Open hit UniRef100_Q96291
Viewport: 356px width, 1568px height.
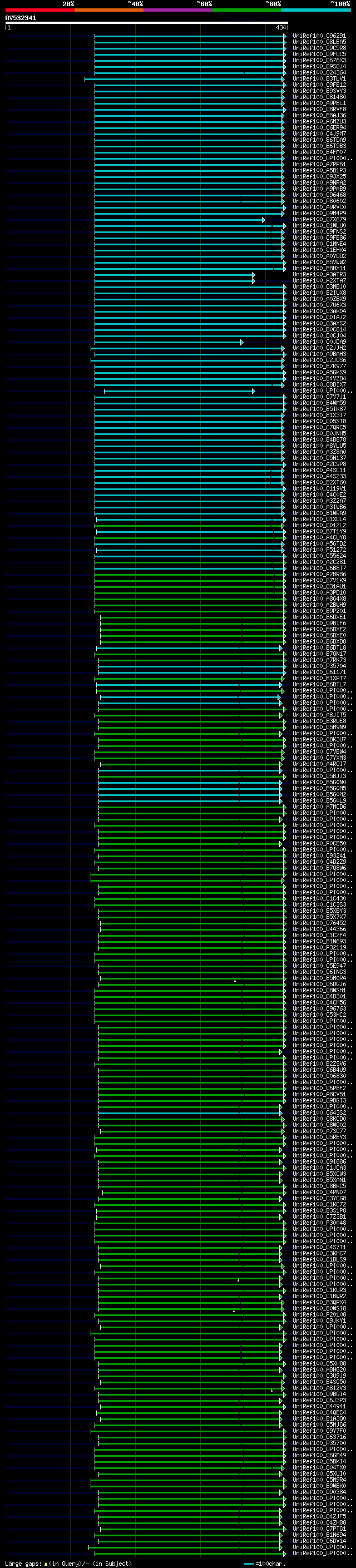(319, 36)
